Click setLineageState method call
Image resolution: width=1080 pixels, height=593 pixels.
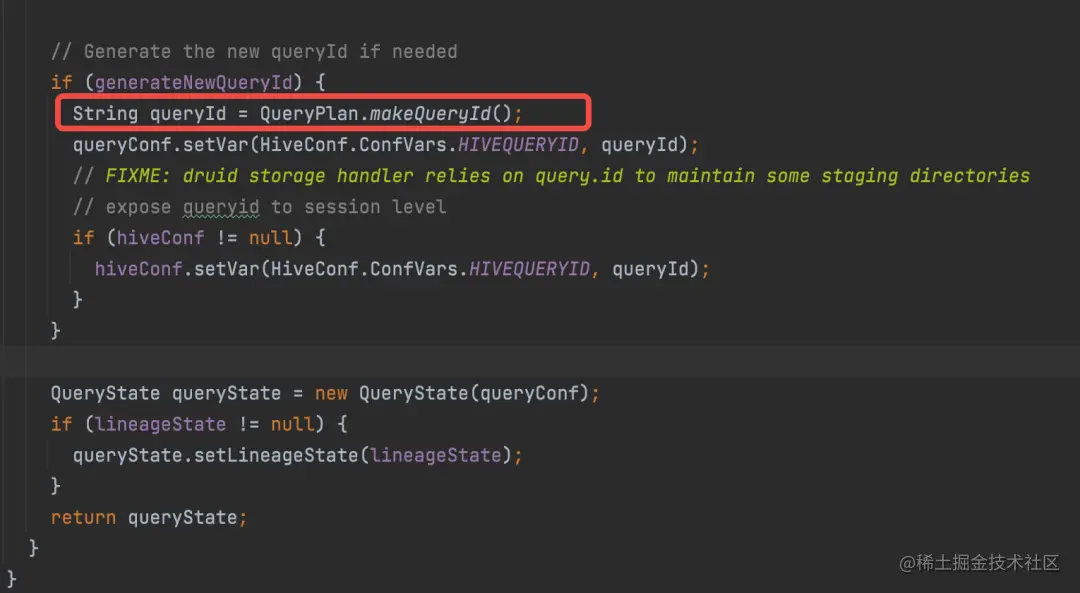[276, 455]
